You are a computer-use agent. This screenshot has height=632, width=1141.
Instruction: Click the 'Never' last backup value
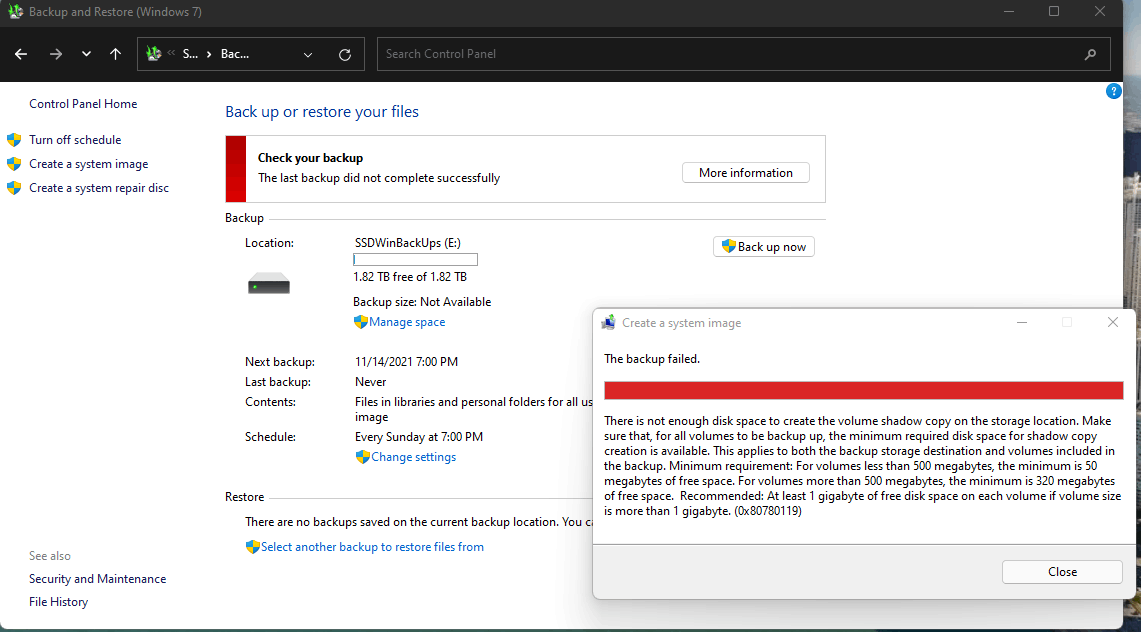pyautogui.click(x=370, y=382)
